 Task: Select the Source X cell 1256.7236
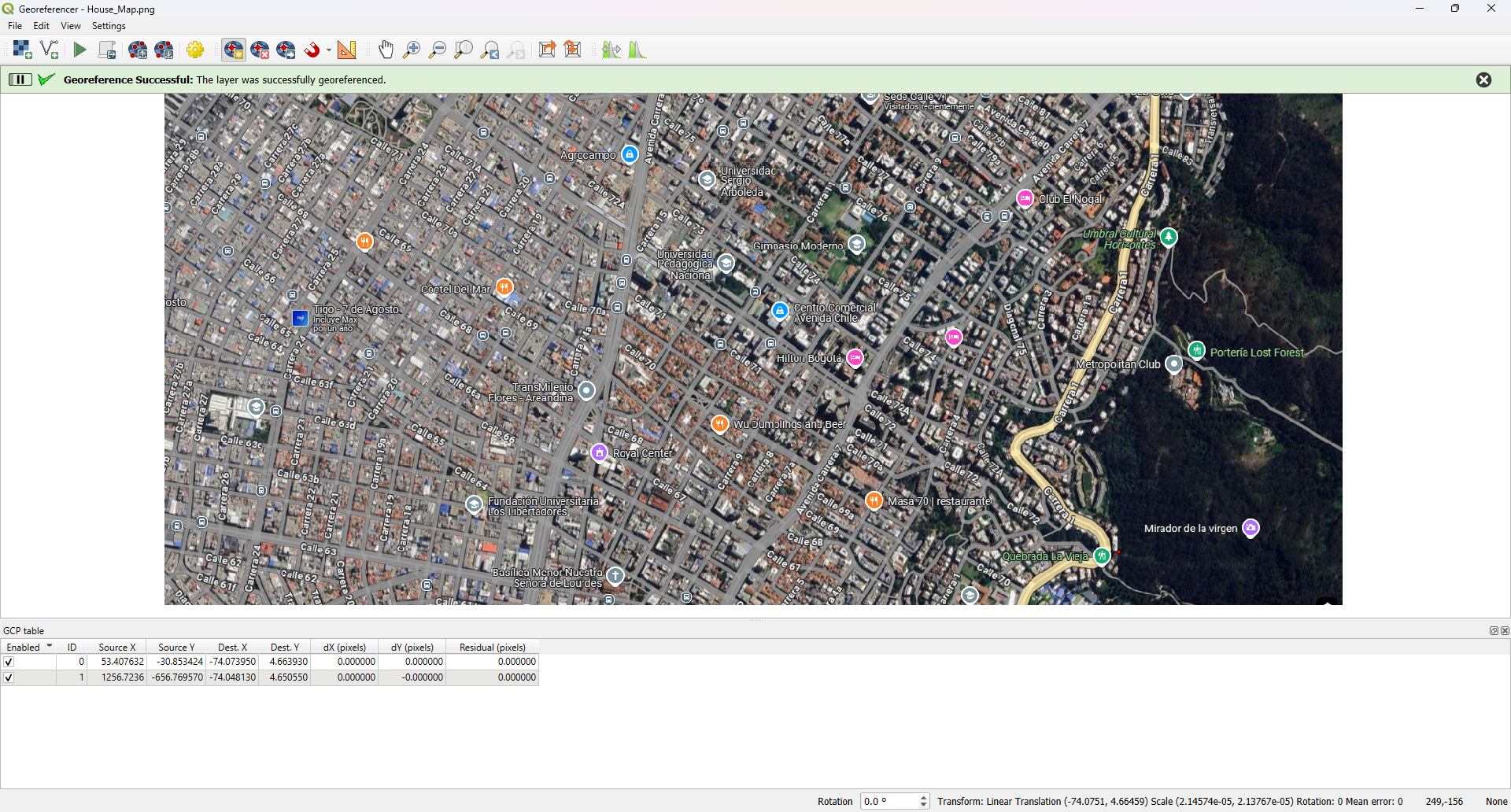(117, 677)
